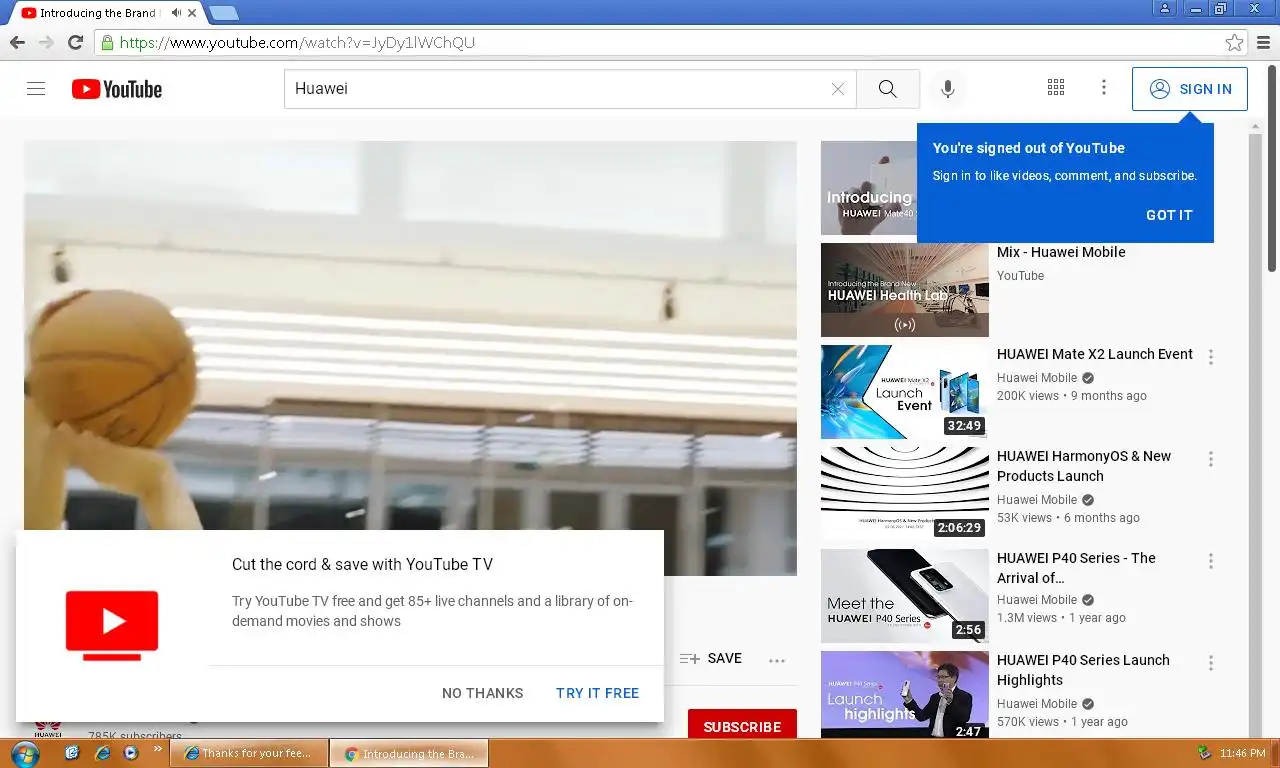
Task: Click the Huawei Mobile channel under Mate X2
Action: (x=1037, y=378)
